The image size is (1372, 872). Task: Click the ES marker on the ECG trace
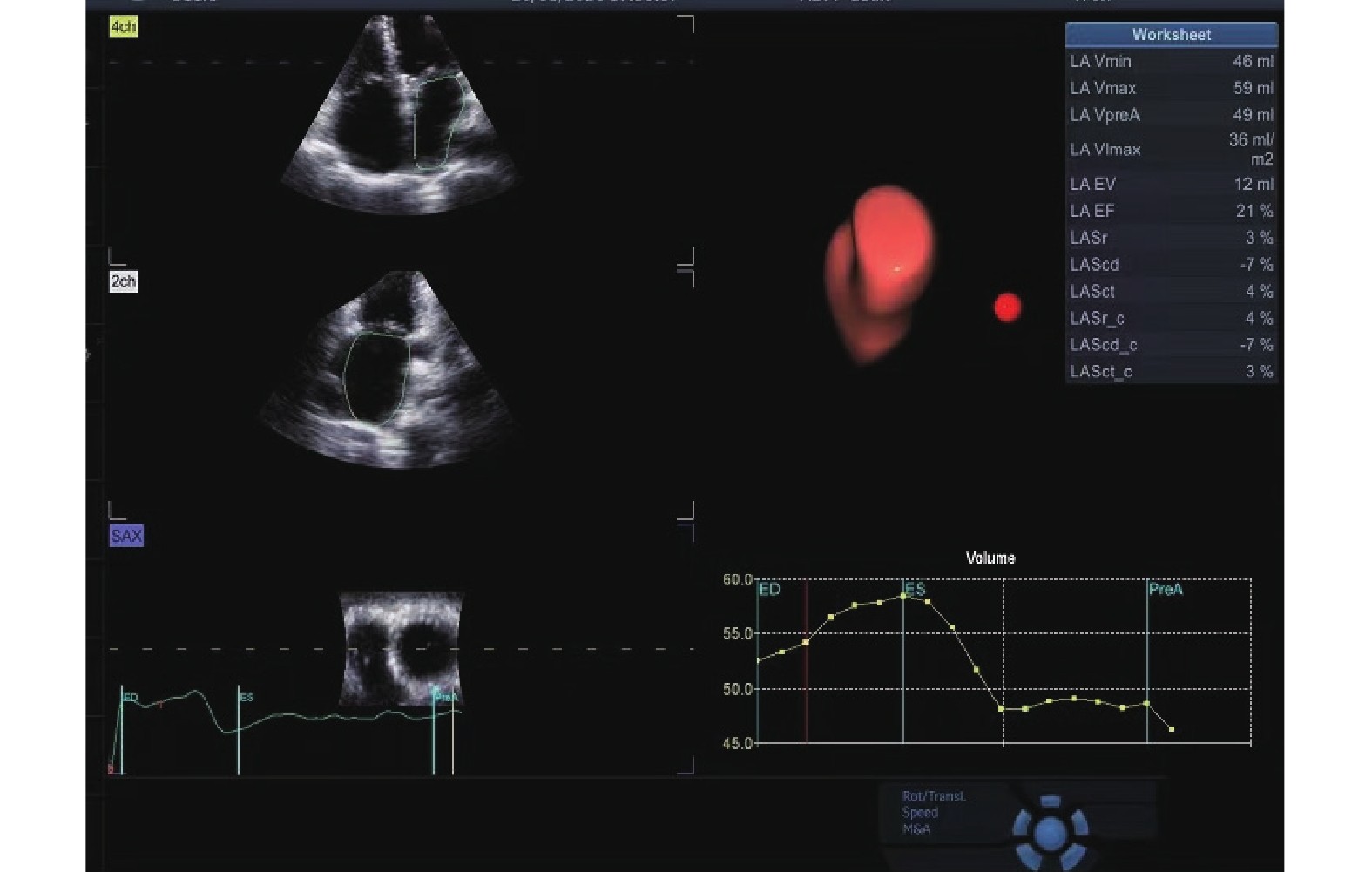(x=246, y=698)
